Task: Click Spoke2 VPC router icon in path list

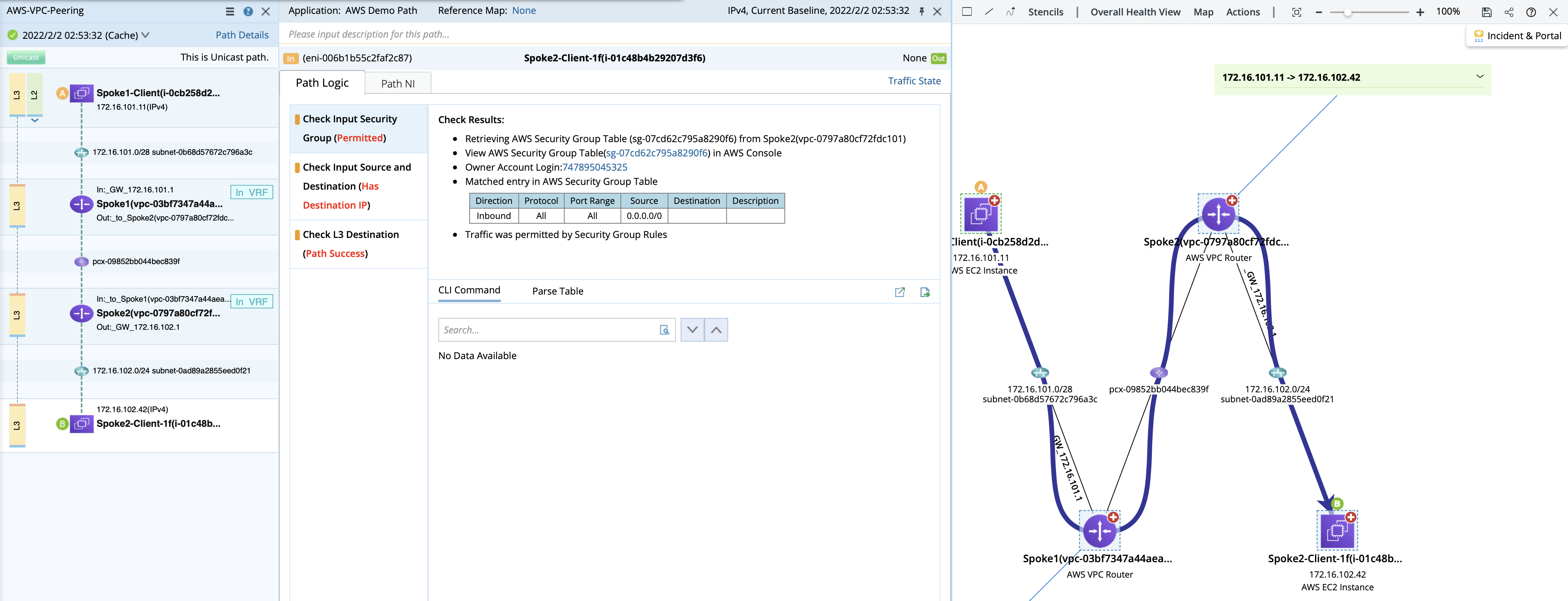Action: pyautogui.click(x=81, y=314)
